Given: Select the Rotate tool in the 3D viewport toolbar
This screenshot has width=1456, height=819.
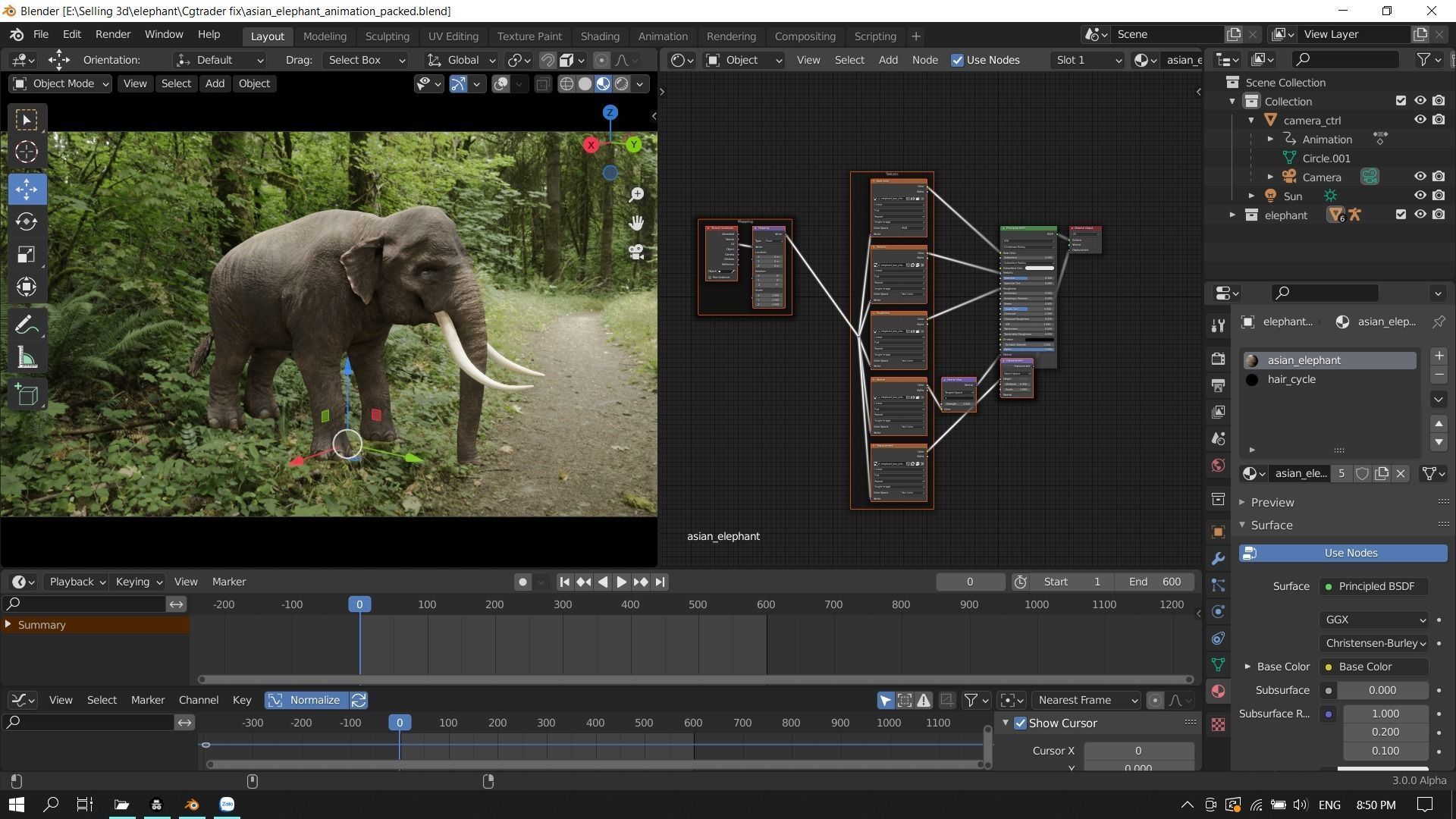Looking at the screenshot, I should pos(27,222).
